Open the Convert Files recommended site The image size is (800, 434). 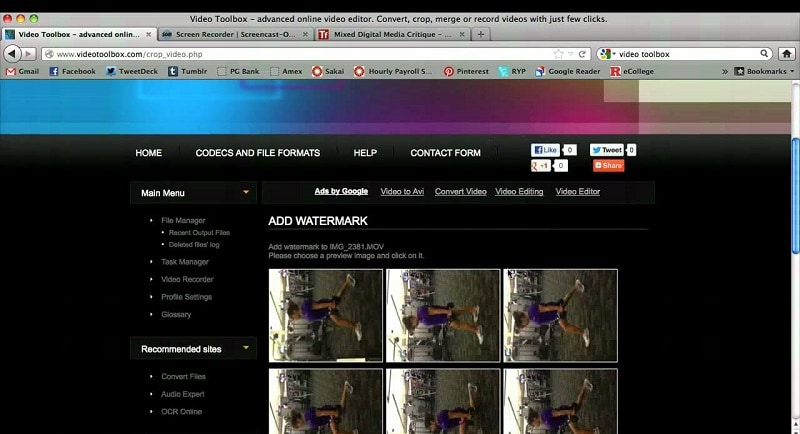coord(183,376)
